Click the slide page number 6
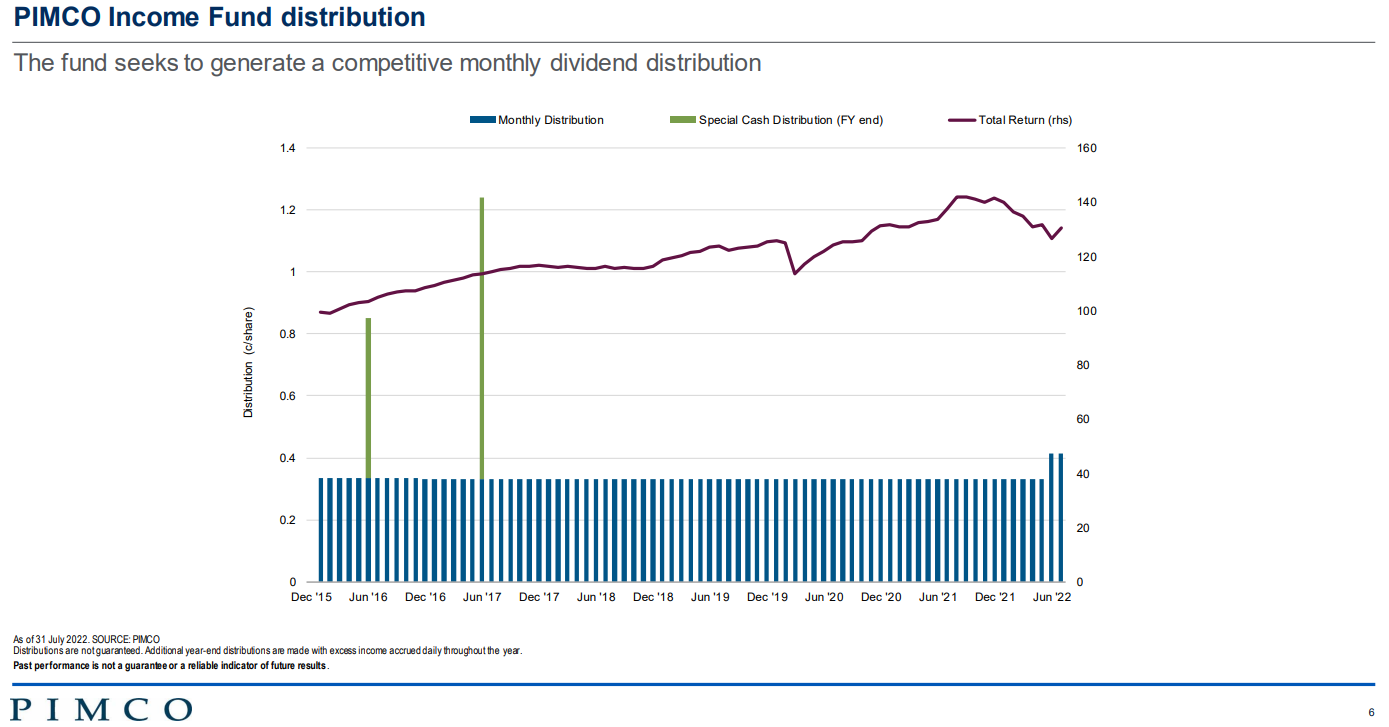 pos(1371,712)
